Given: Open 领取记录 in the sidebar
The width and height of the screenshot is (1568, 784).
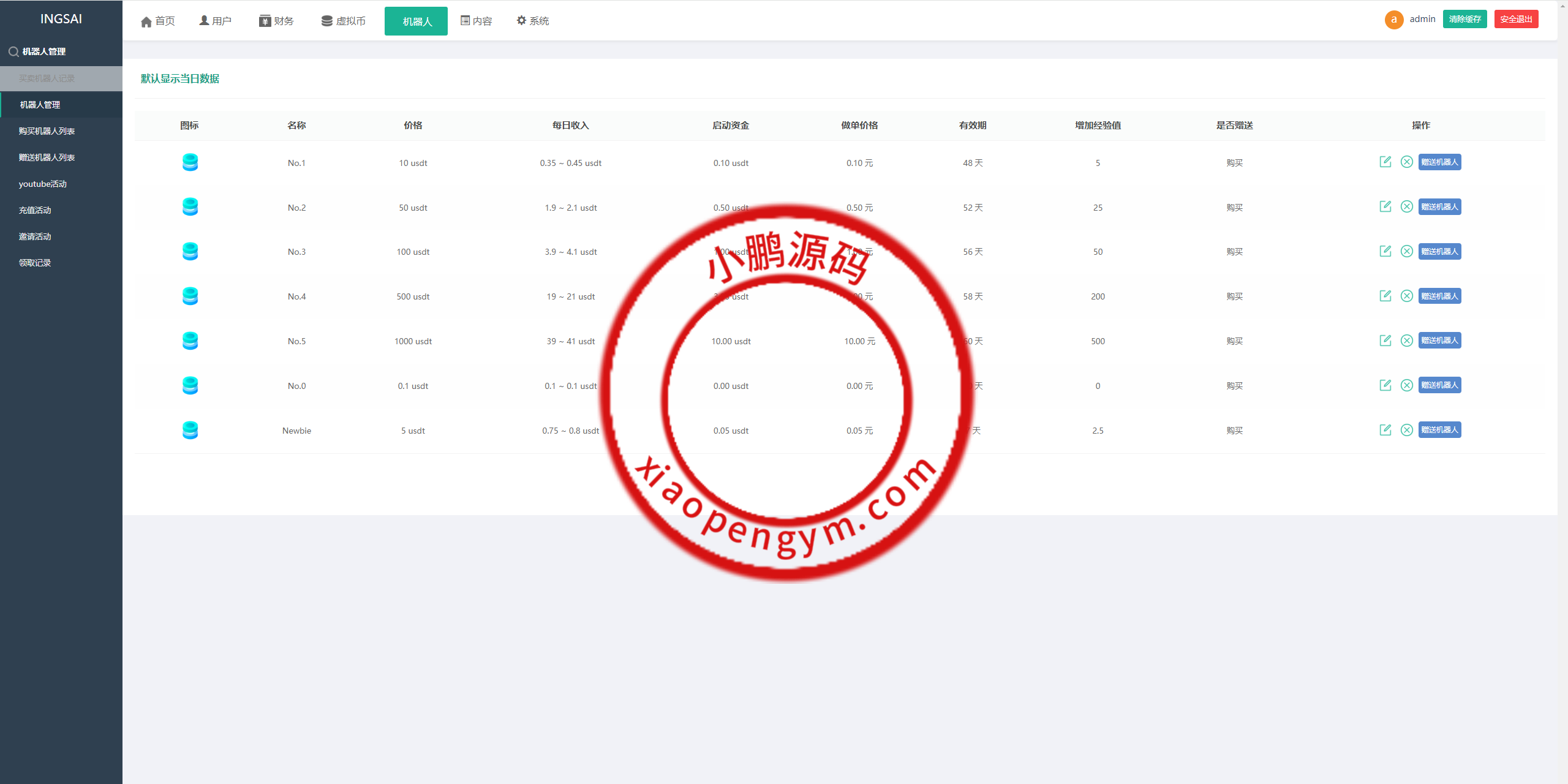Looking at the screenshot, I should tap(34, 262).
